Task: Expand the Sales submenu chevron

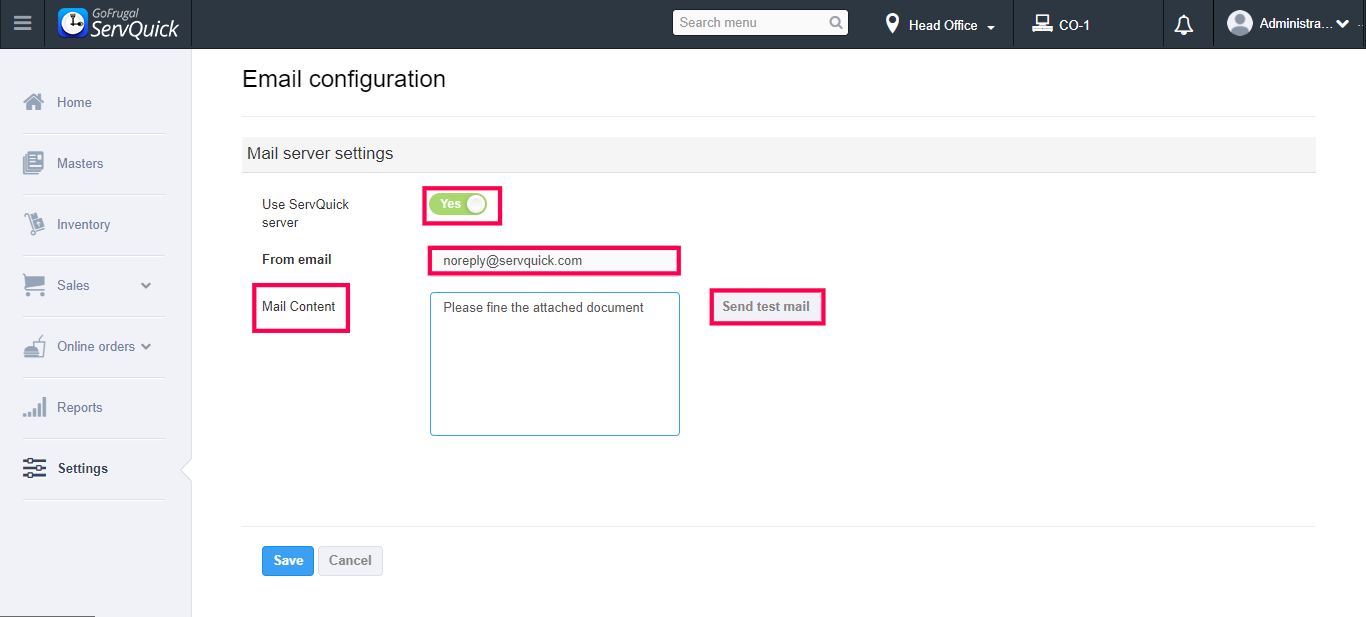Action: click(x=146, y=286)
